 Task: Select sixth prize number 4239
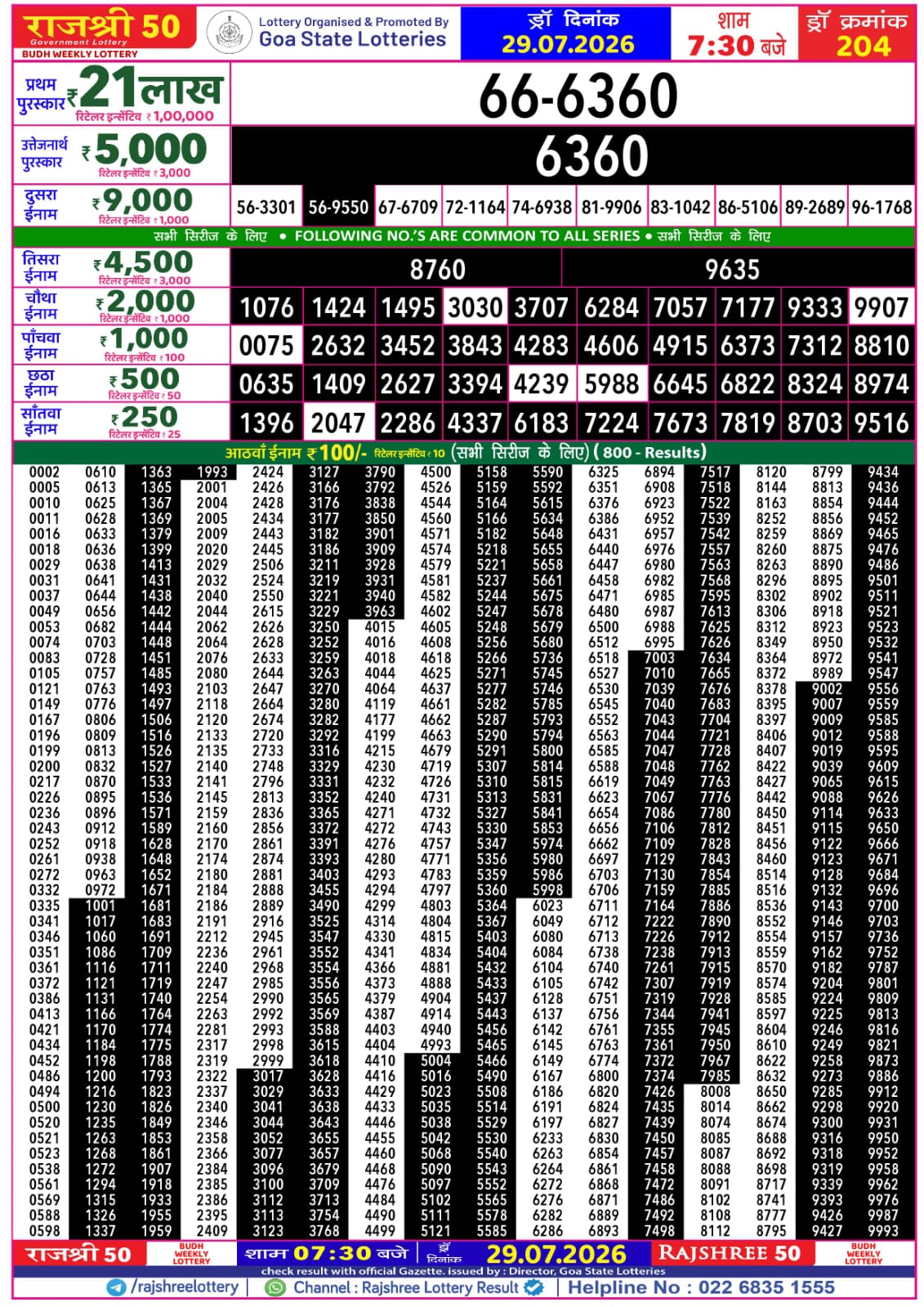coord(542,385)
